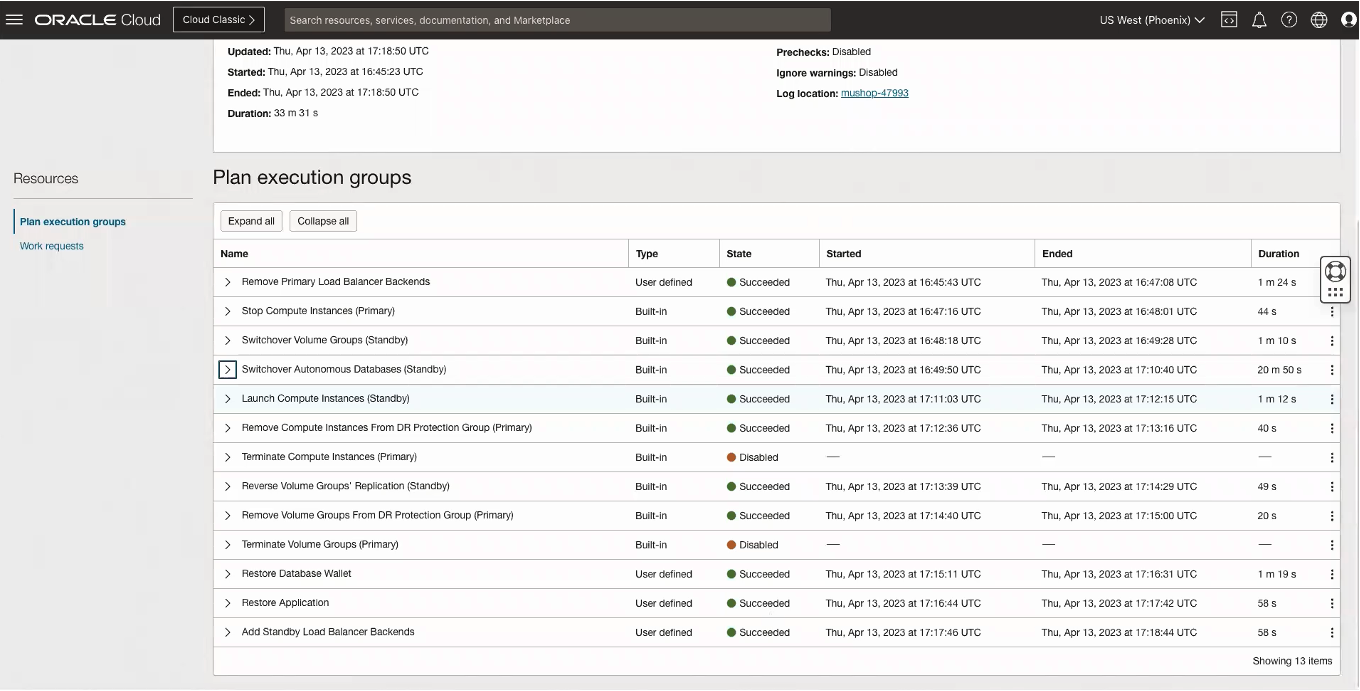Open actions menu for Restore Application row
The height and width of the screenshot is (691, 1360).
1331,602
